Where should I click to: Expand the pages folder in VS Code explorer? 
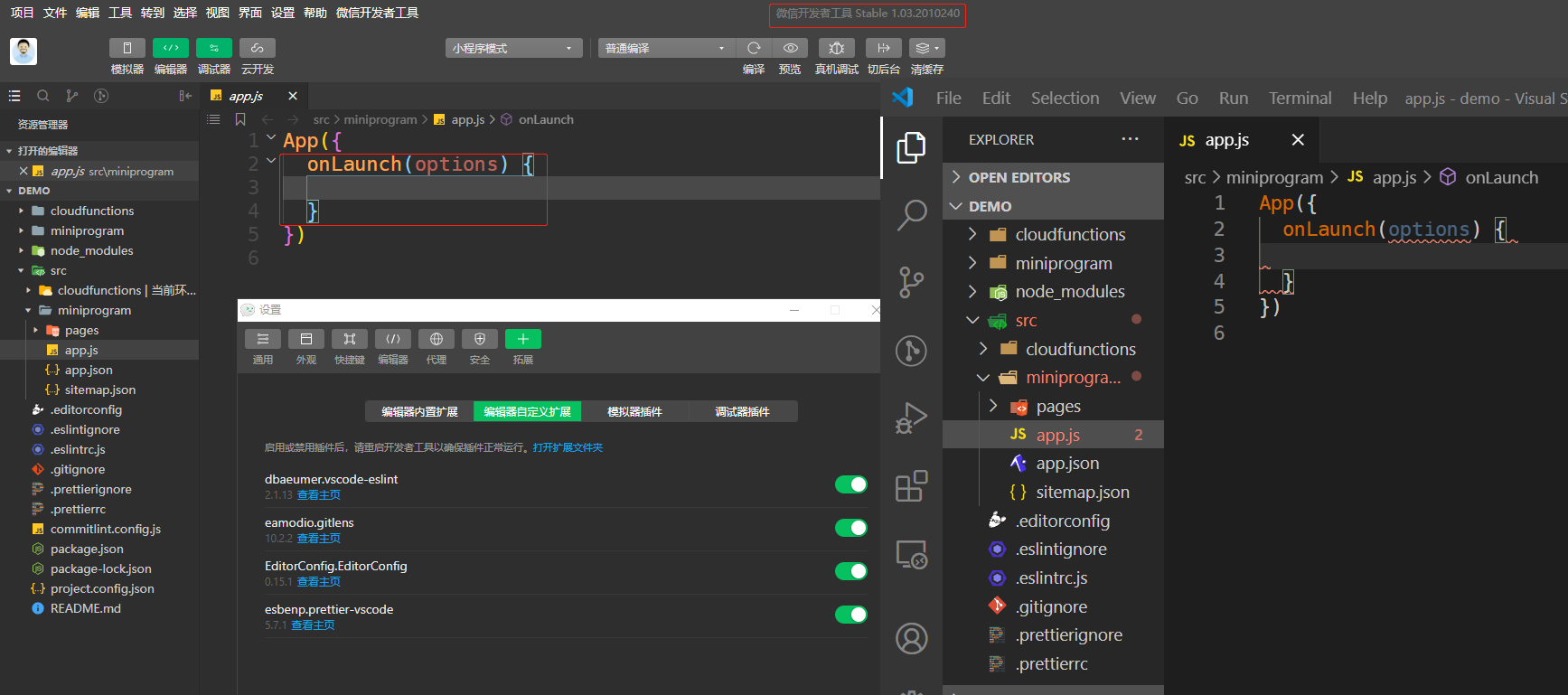coord(993,407)
